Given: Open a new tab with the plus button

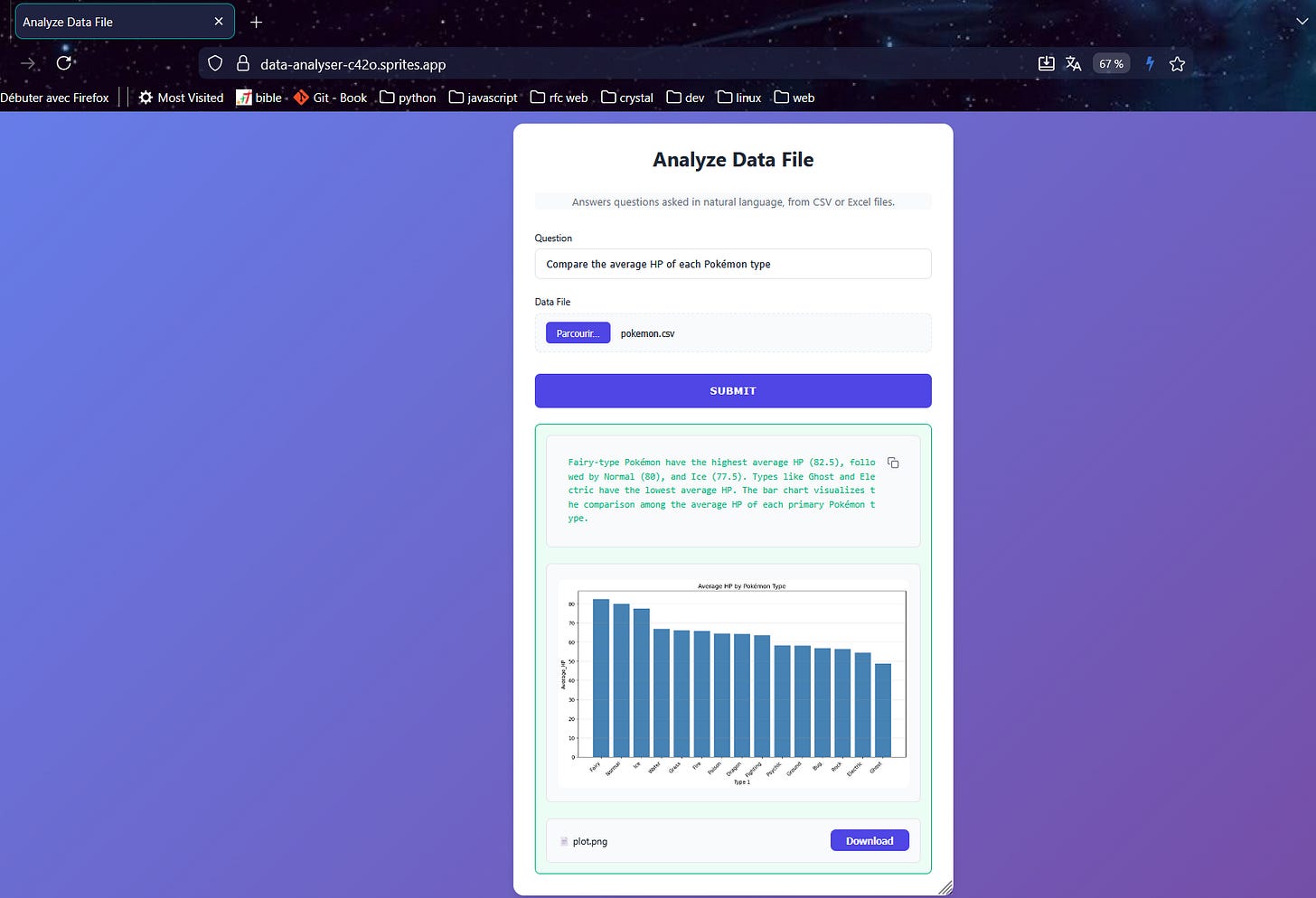Looking at the screenshot, I should pos(257,22).
